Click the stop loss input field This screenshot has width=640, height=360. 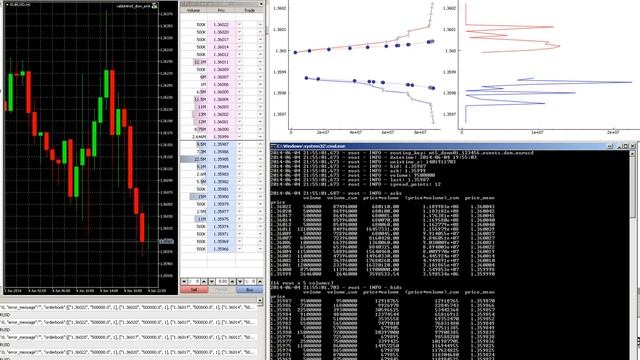click(x=194, y=282)
